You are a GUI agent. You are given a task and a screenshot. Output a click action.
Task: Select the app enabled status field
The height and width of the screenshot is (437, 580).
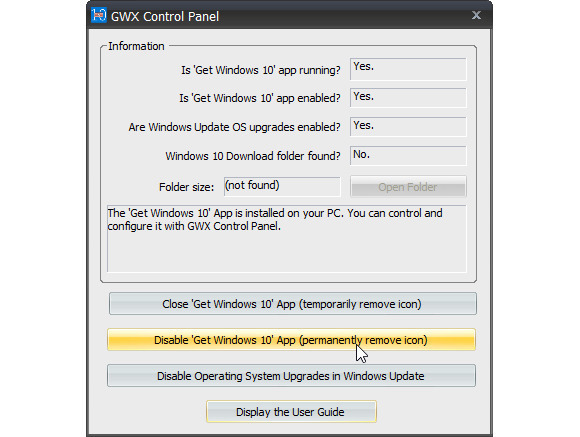408,98
